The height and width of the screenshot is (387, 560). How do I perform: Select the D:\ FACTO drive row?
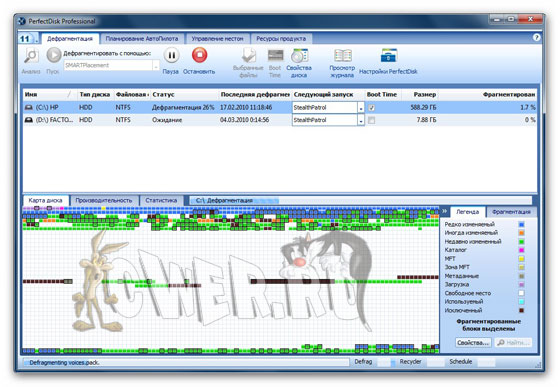click(x=280, y=120)
